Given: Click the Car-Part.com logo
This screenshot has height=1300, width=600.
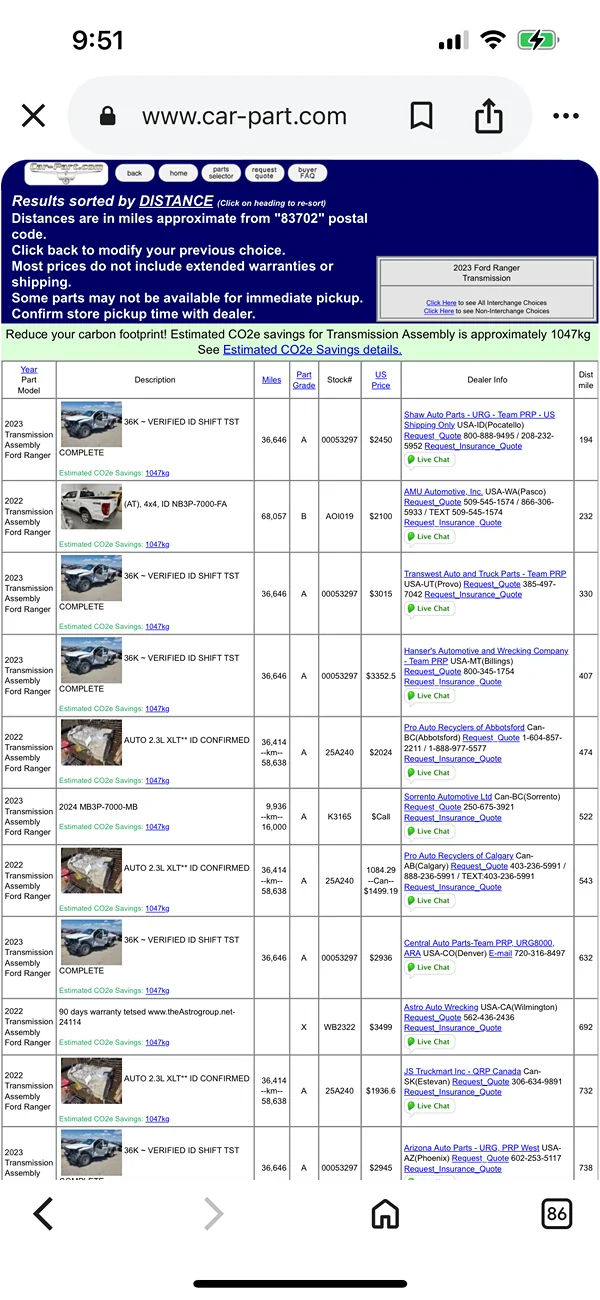Looking at the screenshot, I should click(66, 172).
